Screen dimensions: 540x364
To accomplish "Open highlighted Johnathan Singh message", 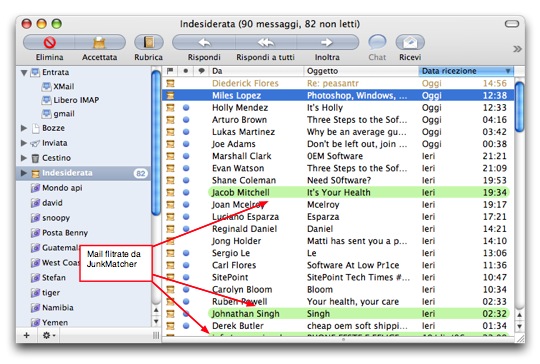I will point(338,314).
